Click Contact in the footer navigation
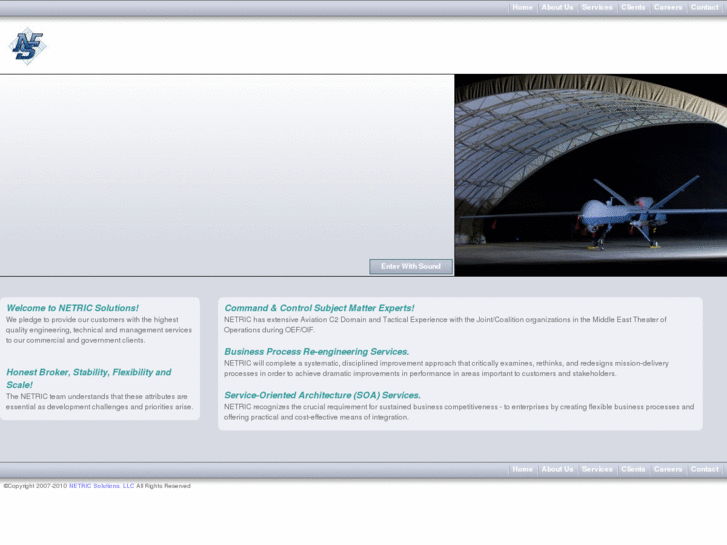Viewport: 727px width, 545px height. click(704, 469)
